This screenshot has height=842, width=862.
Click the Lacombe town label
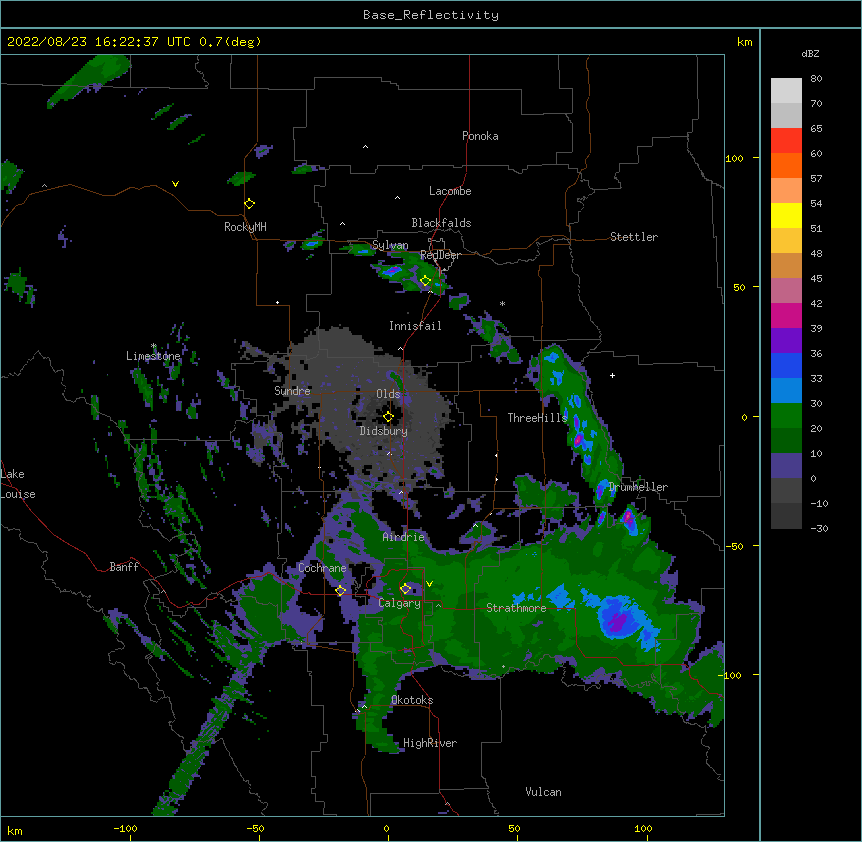450,191
